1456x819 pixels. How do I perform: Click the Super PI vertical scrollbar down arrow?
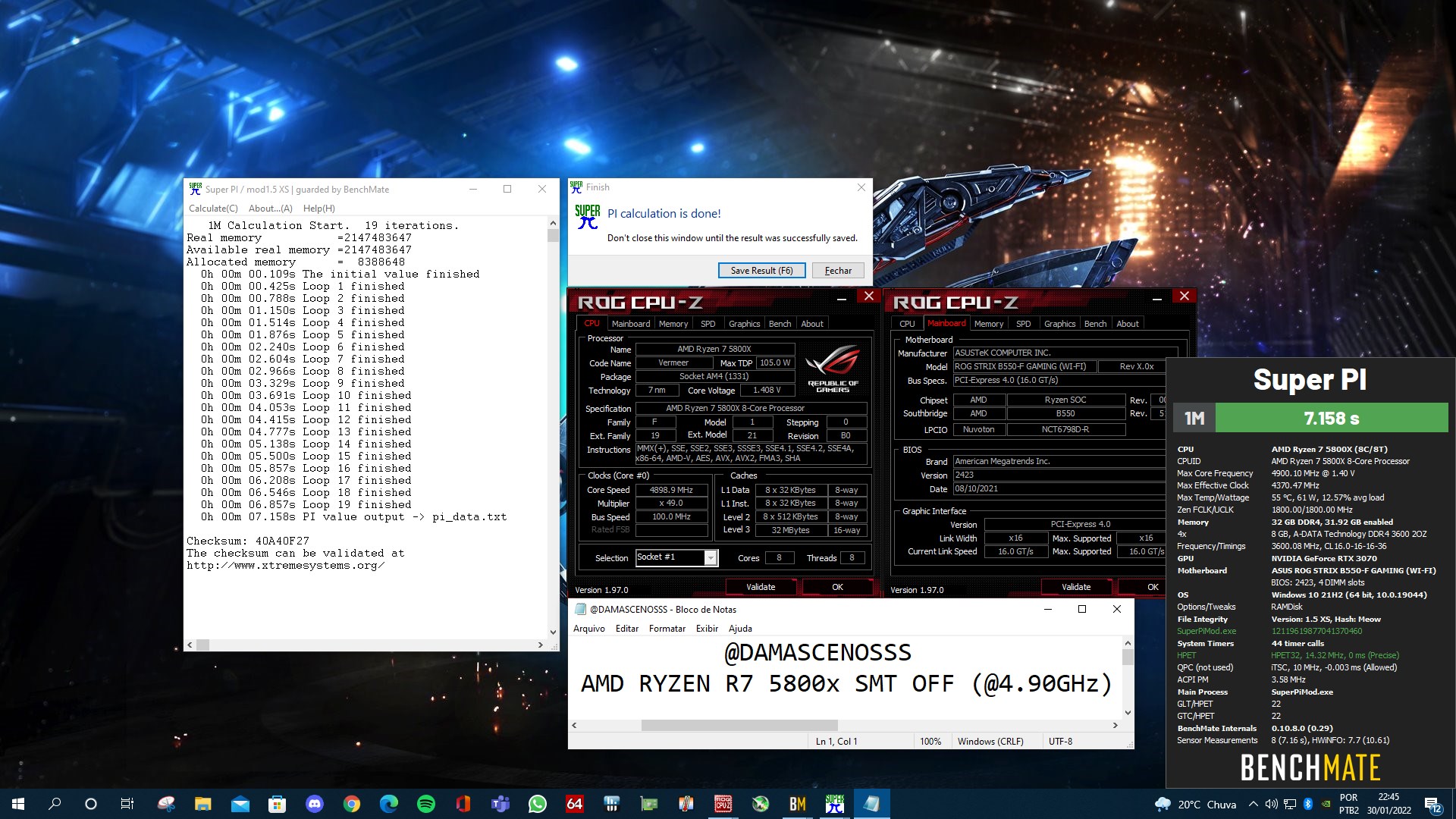pyautogui.click(x=553, y=632)
